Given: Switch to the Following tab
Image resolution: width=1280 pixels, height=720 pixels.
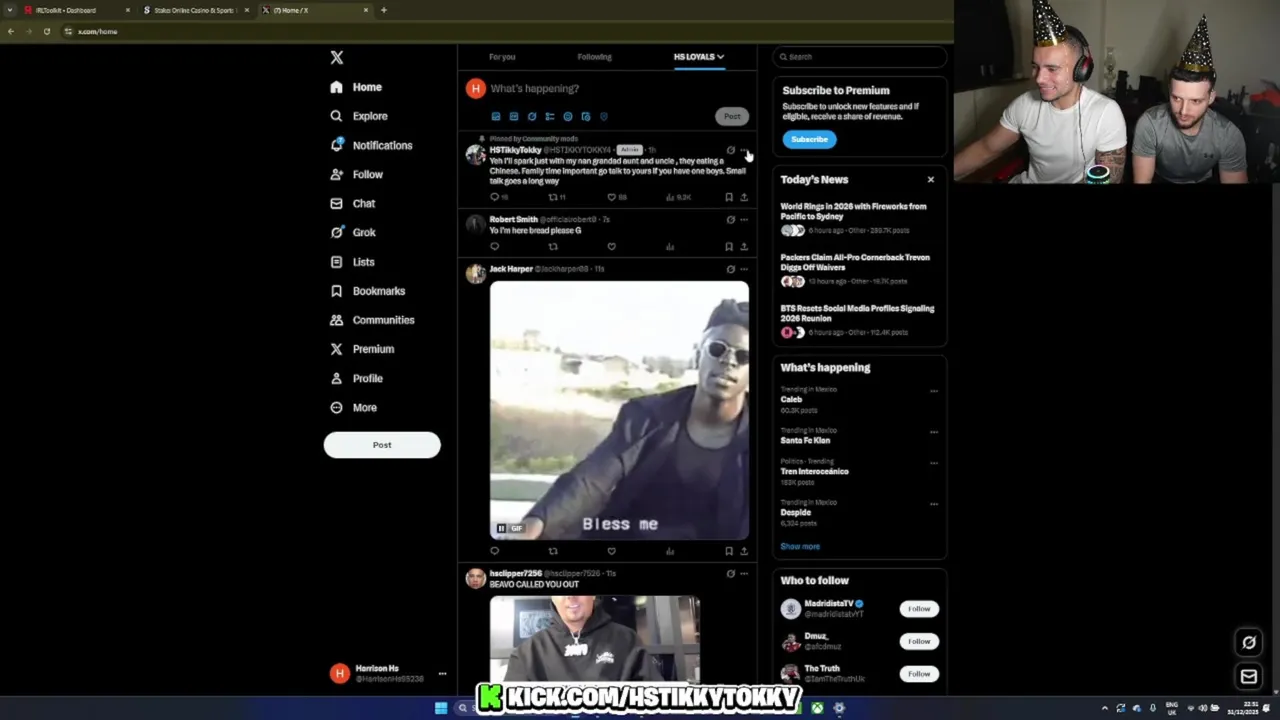Looking at the screenshot, I should click(x=594, y=57).
